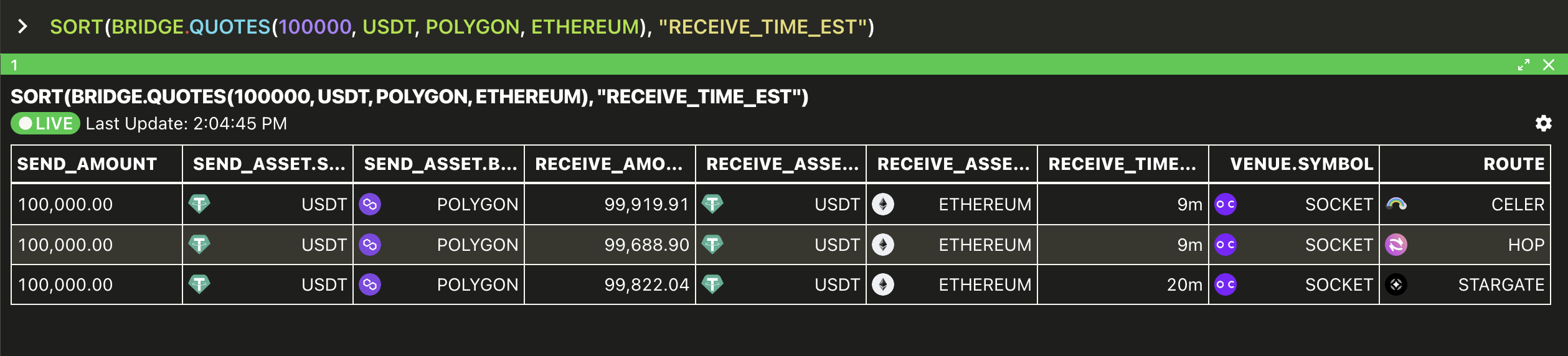Open the table settings gear icon
1568x356 pixels.
click(x=1543, y=123)
